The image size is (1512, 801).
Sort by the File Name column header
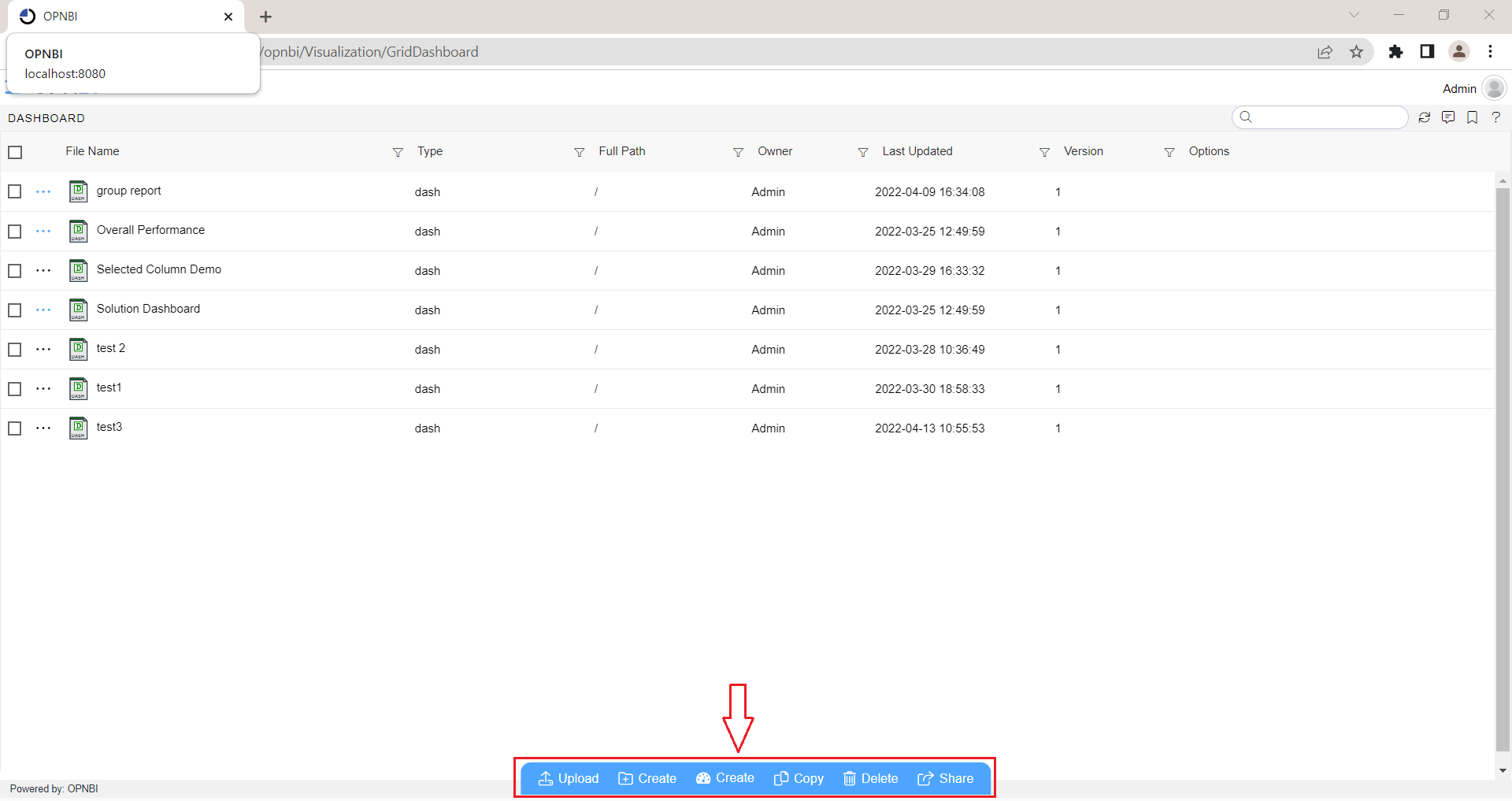(x=92, y=151)
